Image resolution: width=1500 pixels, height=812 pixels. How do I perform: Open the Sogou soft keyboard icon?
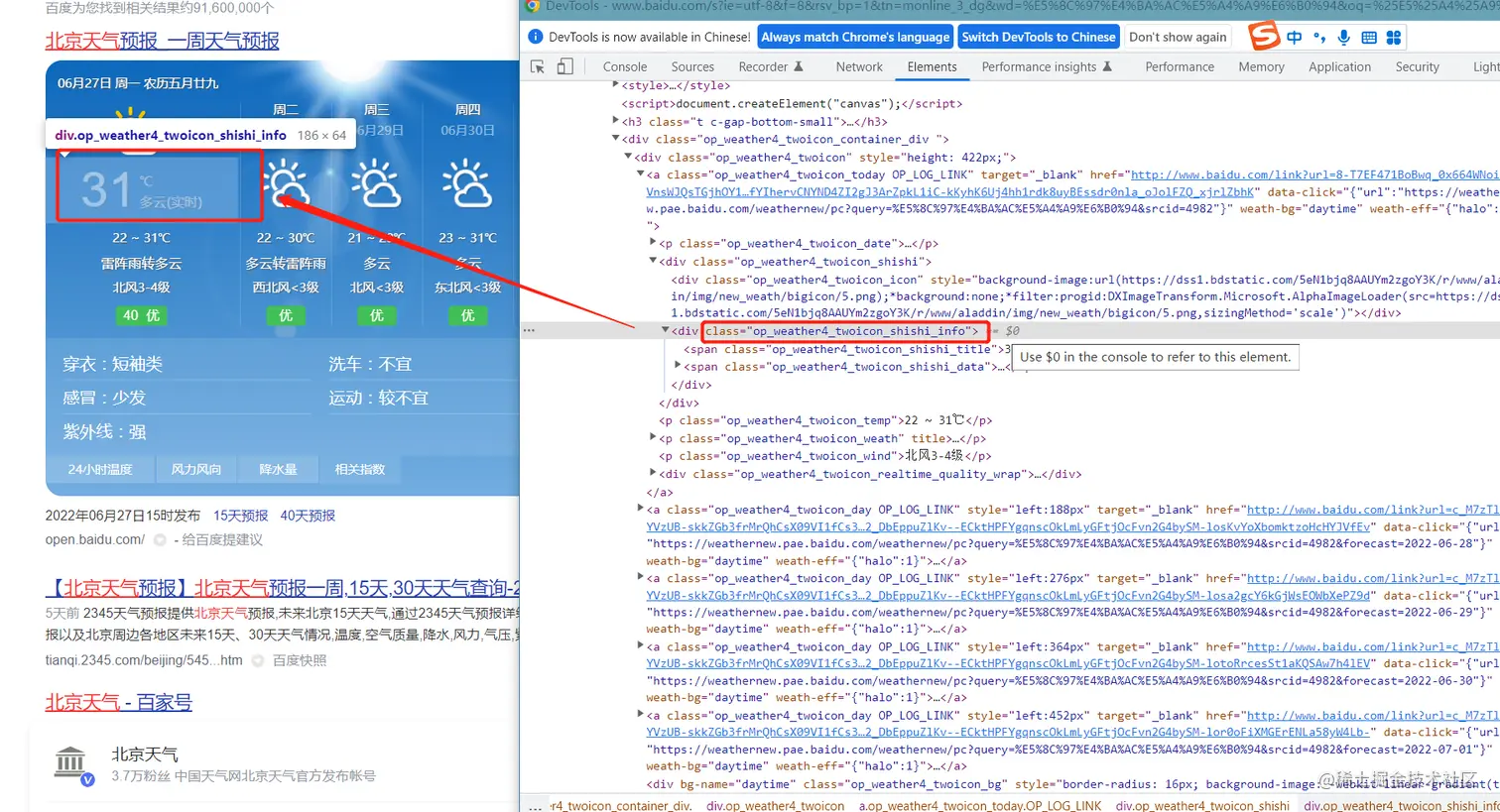1369,38
